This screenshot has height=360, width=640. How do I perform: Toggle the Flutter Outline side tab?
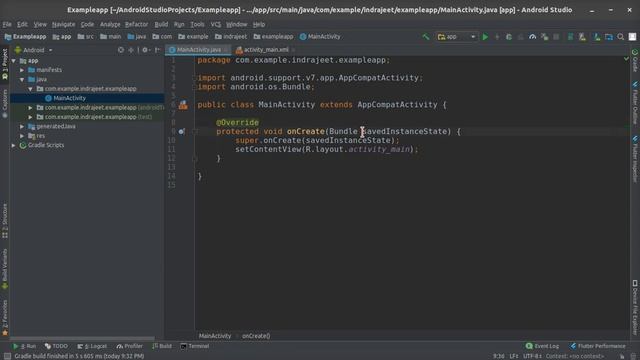(x=635, y=103)
